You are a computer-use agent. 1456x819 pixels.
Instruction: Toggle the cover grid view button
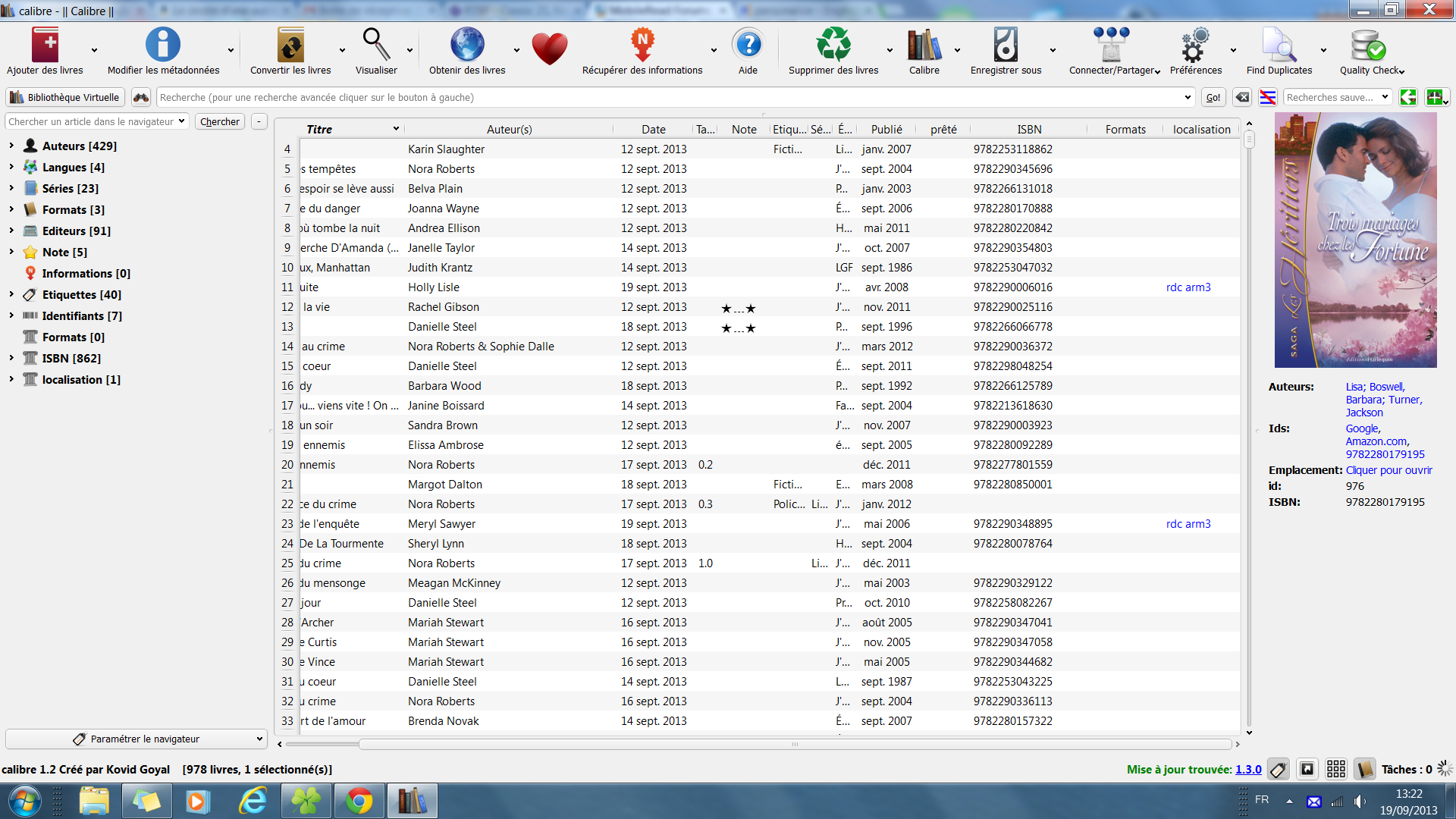click(1336, 770)
